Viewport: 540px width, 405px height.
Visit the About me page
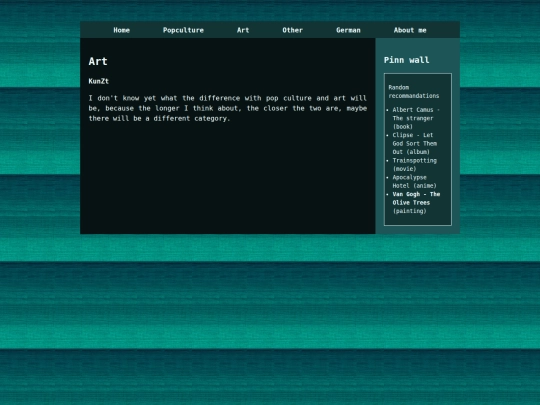(410, 30)
